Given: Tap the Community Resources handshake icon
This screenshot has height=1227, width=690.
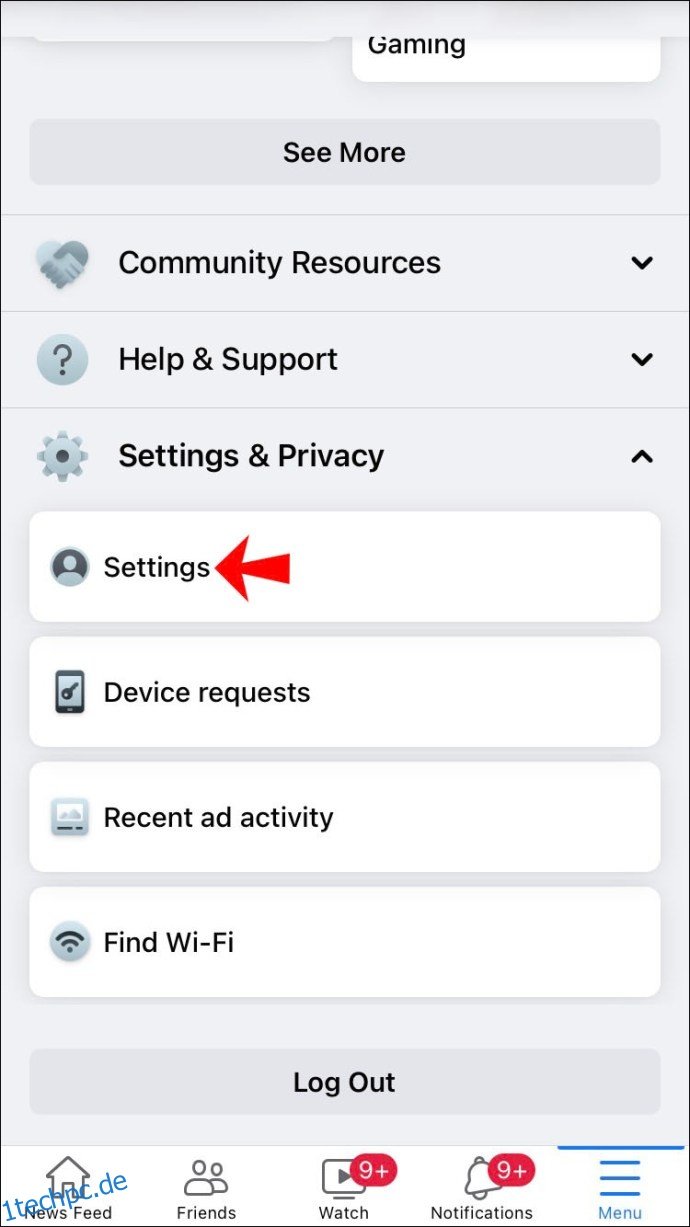Looking at the screenshot, I should click(x=62, y=263).
